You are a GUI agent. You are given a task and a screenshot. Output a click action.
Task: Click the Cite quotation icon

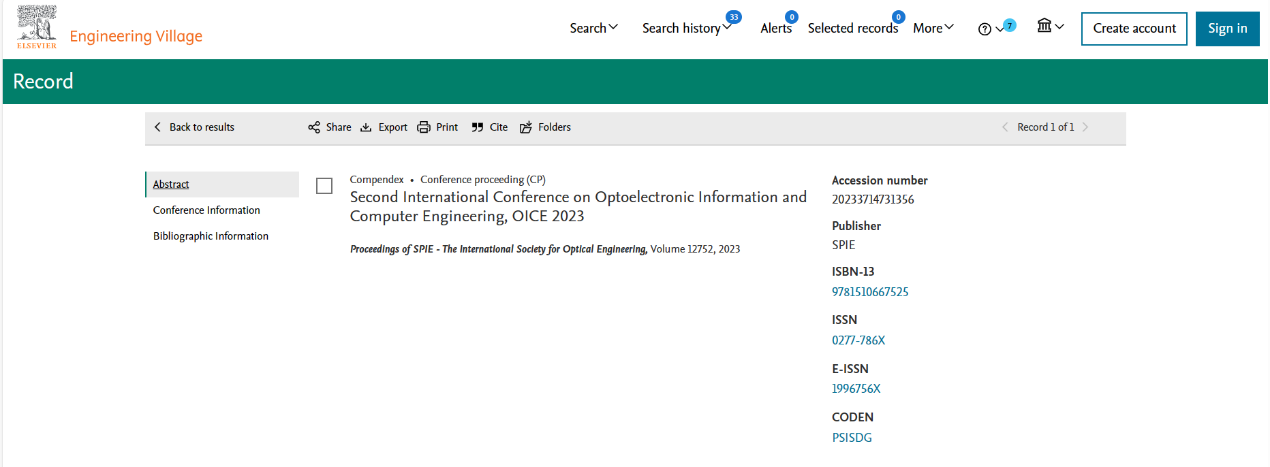(x=477, y=127)
